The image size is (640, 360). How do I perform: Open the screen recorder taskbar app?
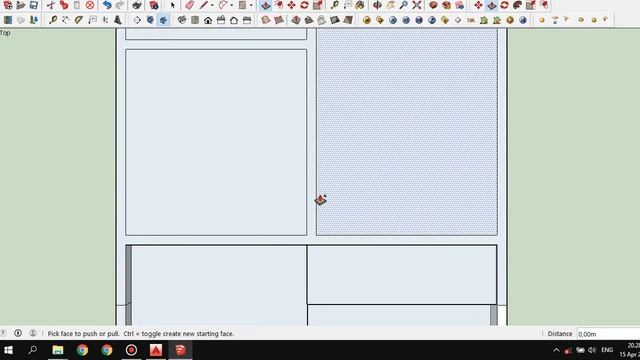pyautogui.click(x=131, y=350)
